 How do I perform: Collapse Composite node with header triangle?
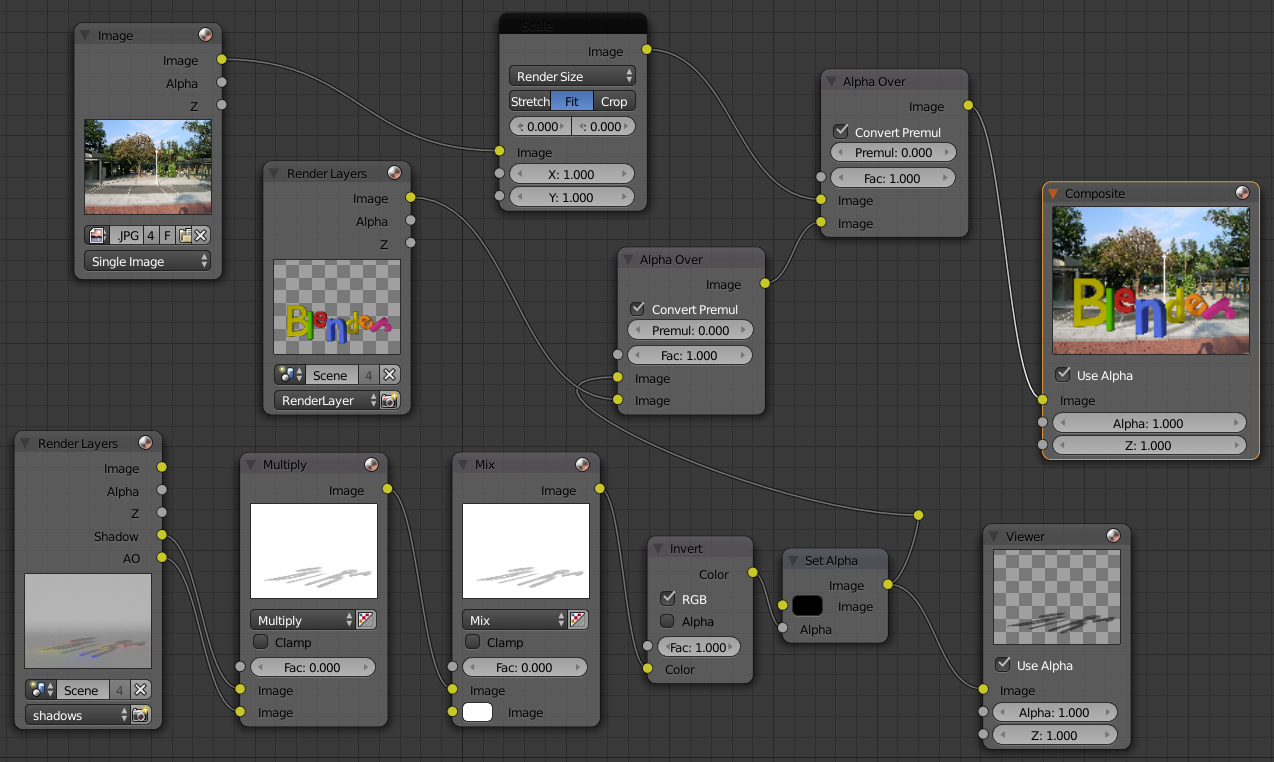point(1053,194)
